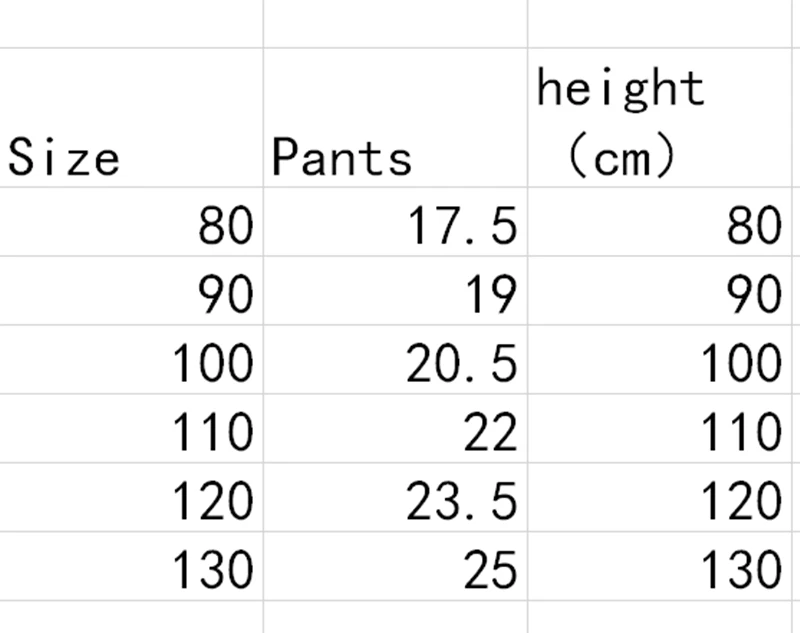Click the Pants cell showing 23.5
800x633 pixels.
tap(395, 497)
